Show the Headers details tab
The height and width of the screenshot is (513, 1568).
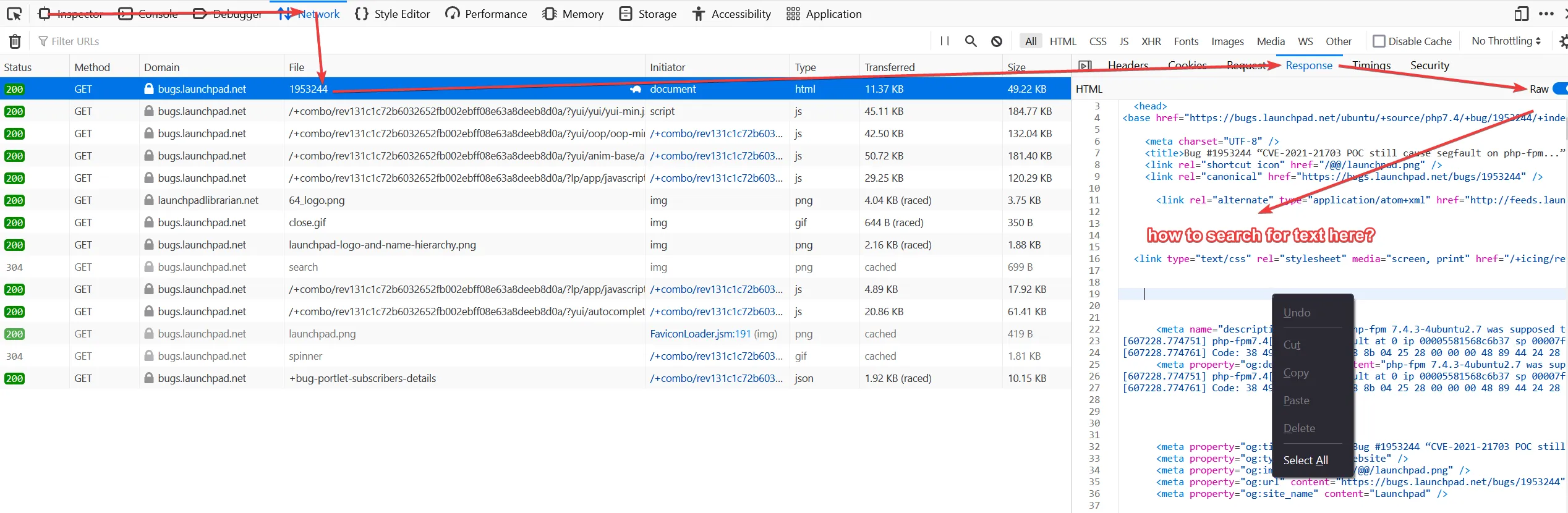(x=1128, y=66)
